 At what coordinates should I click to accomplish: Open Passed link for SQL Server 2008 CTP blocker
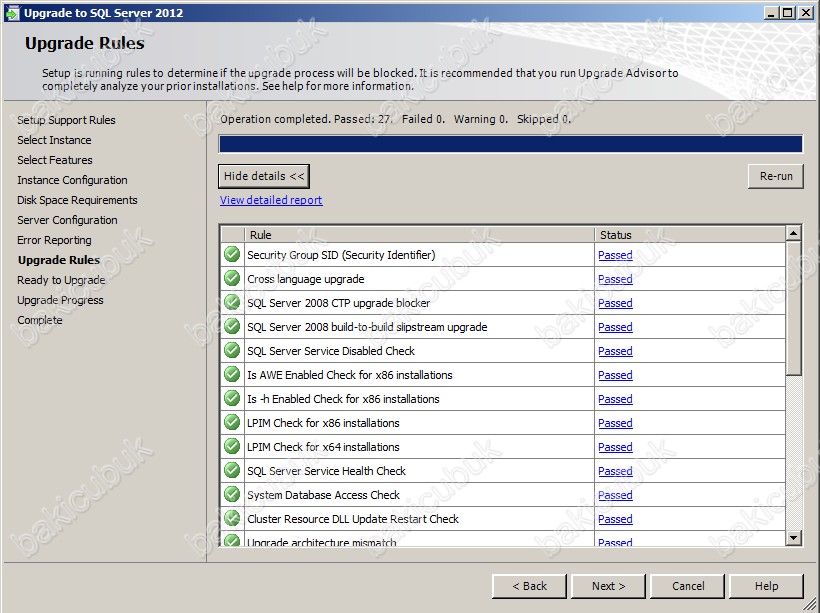pos(615,303)
